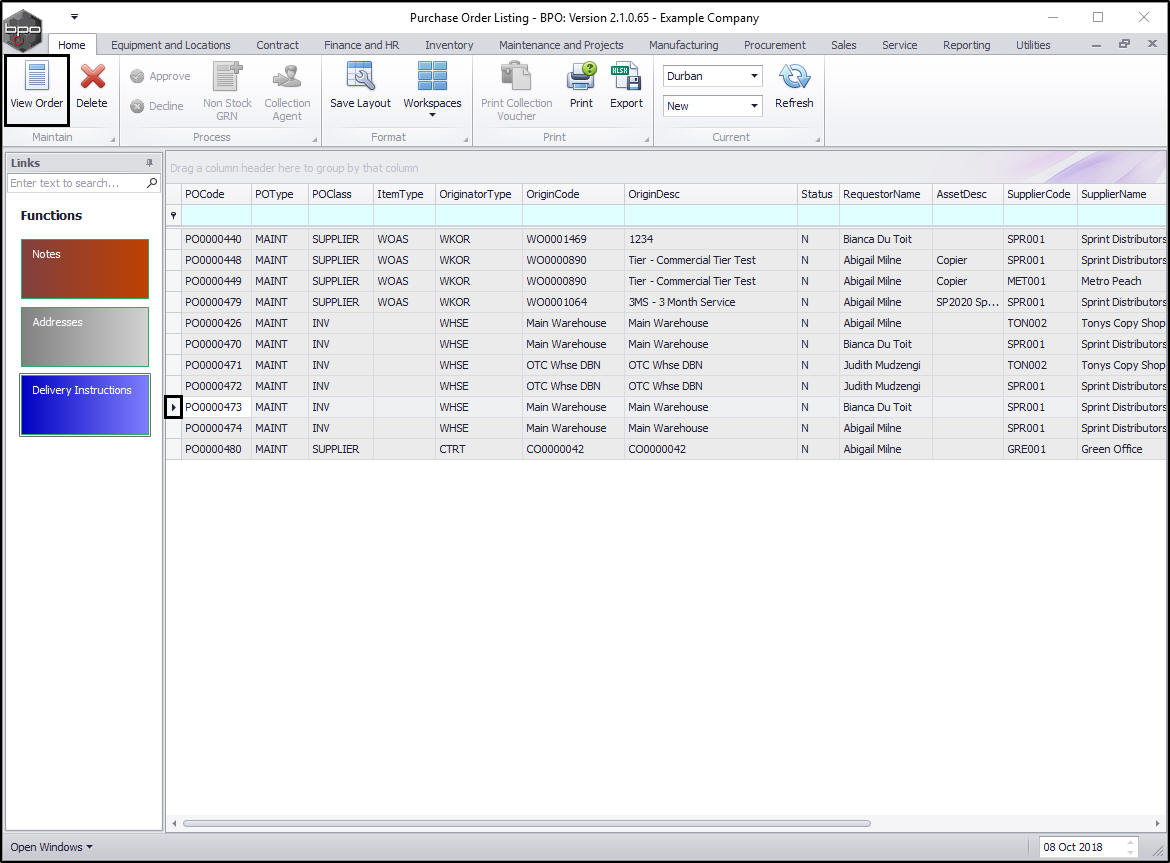
Task: Open the Sales tab
Action: pyautogui.click(x=844, y=45)
